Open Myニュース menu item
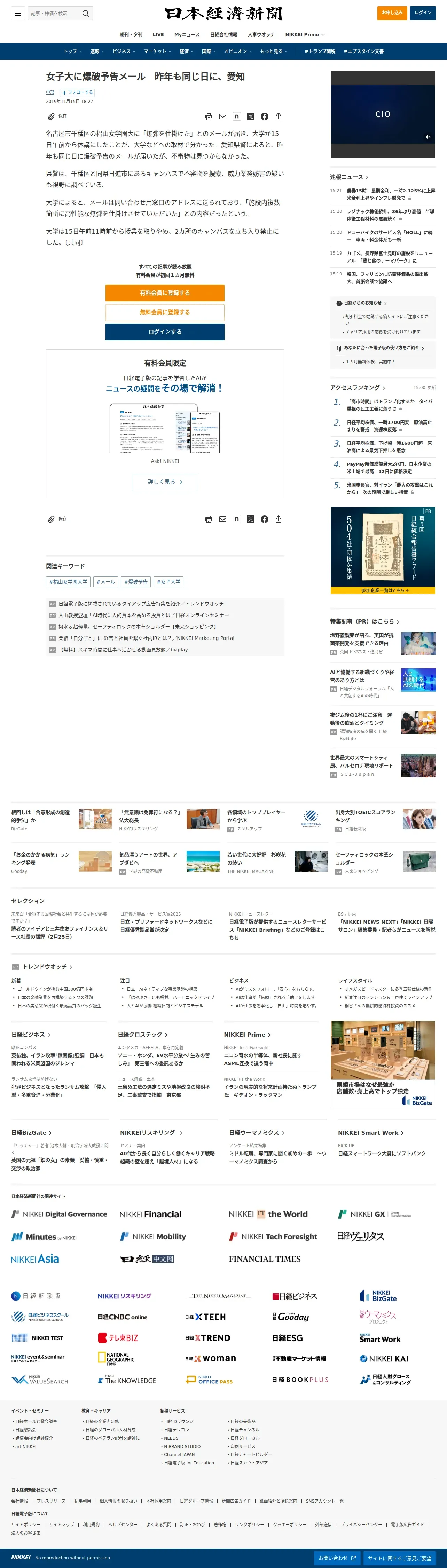Image resolution: width=447 pixels, height=1568 pixels. [187, 35]
